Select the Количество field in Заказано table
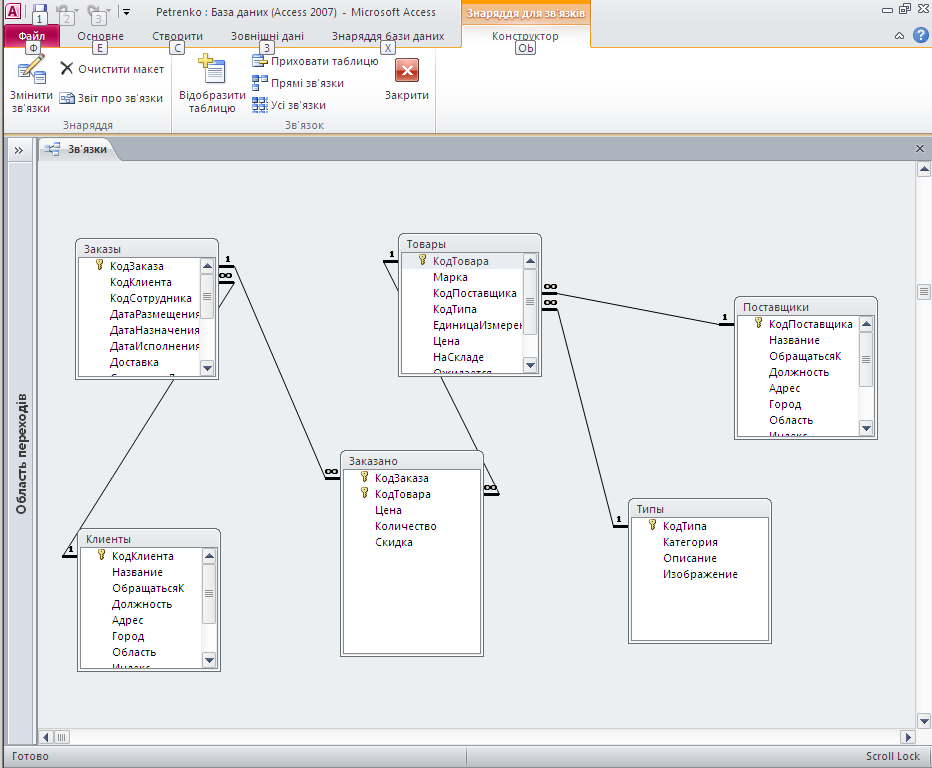 coord(405,526)
